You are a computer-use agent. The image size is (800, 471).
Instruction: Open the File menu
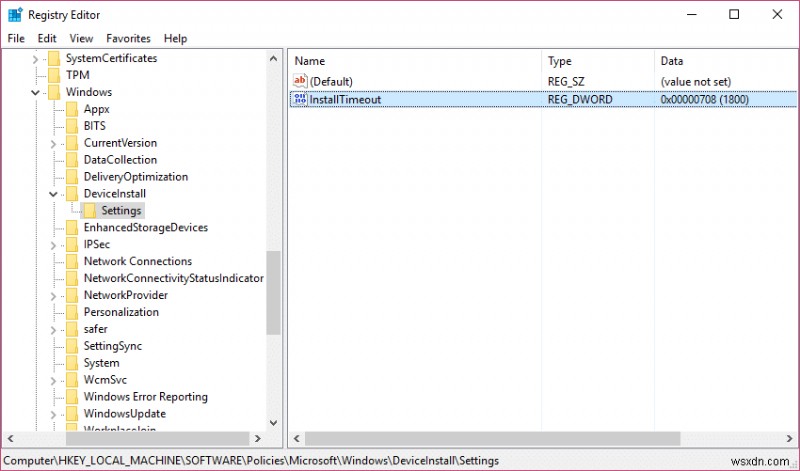pyautogui.click(x=16, y=38)
